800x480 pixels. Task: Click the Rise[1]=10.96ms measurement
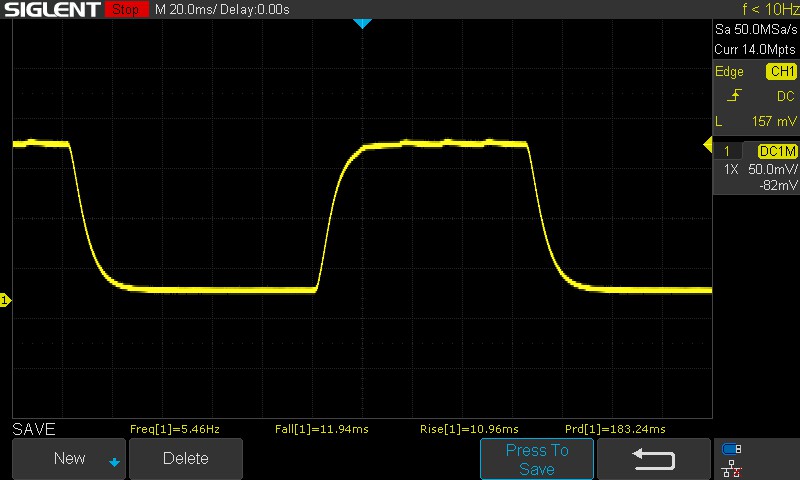pos(469,429)
